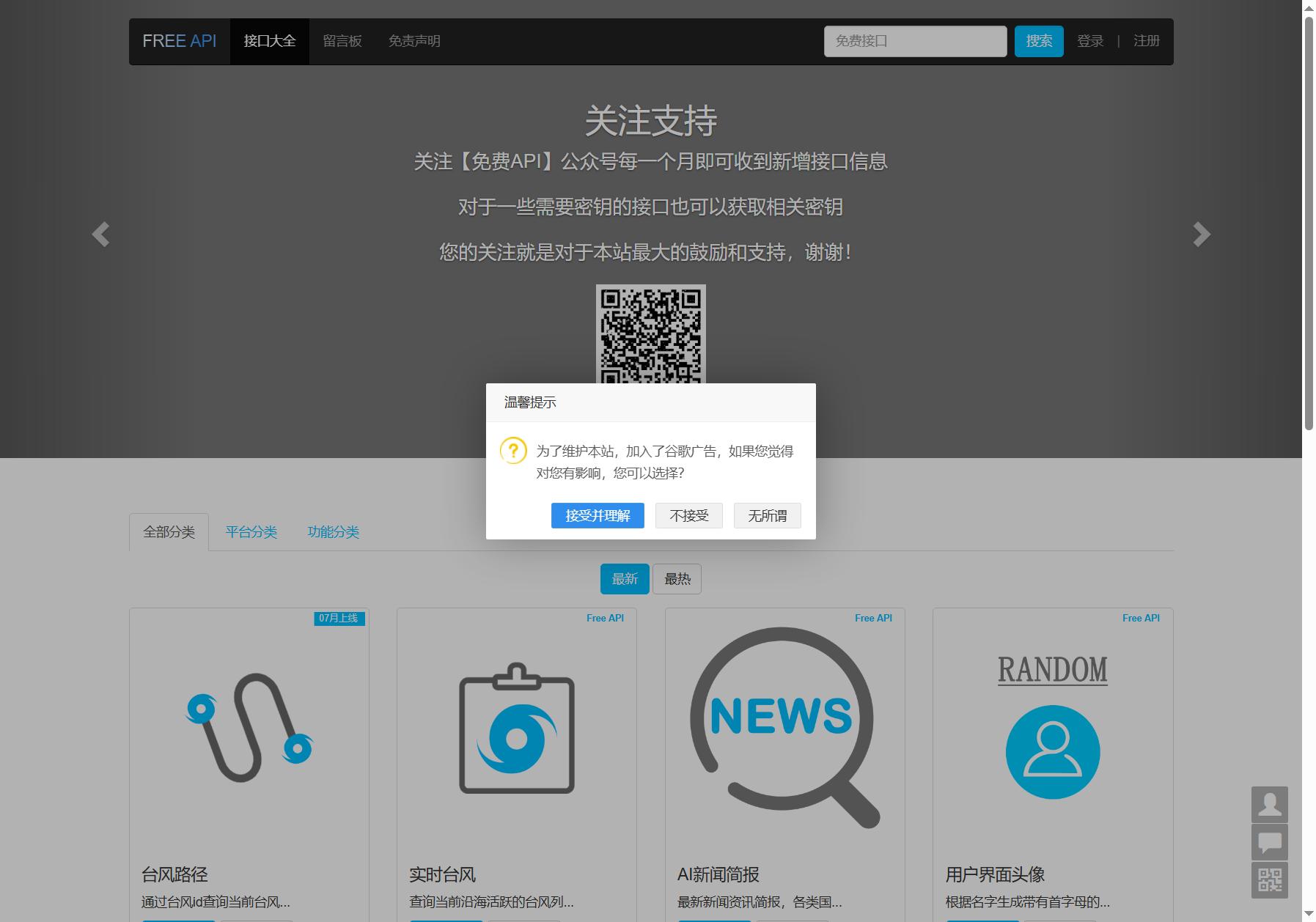Open the typhoon path card image

coord(249,728)
